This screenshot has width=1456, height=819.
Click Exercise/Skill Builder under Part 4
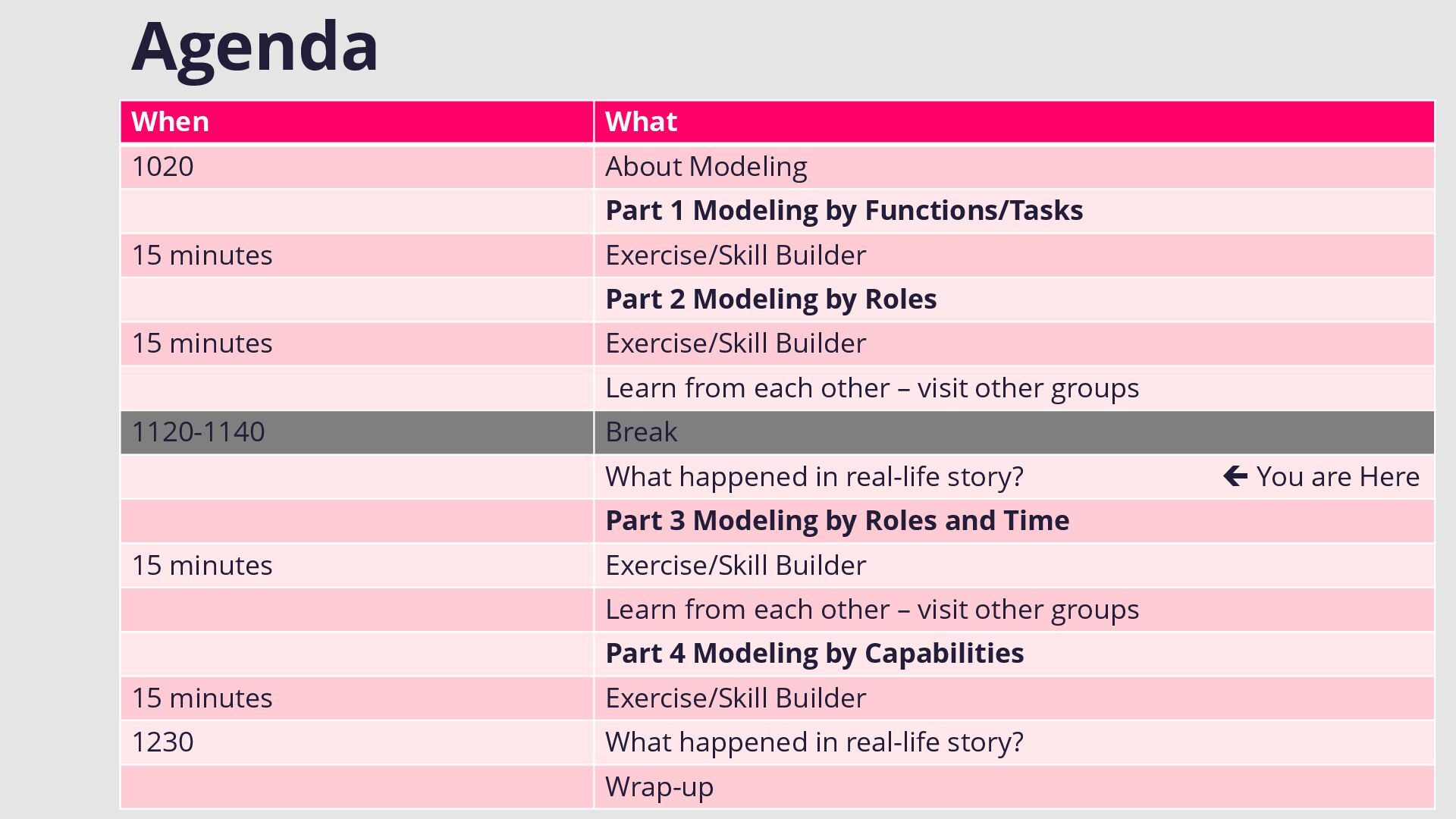(736, 698)
